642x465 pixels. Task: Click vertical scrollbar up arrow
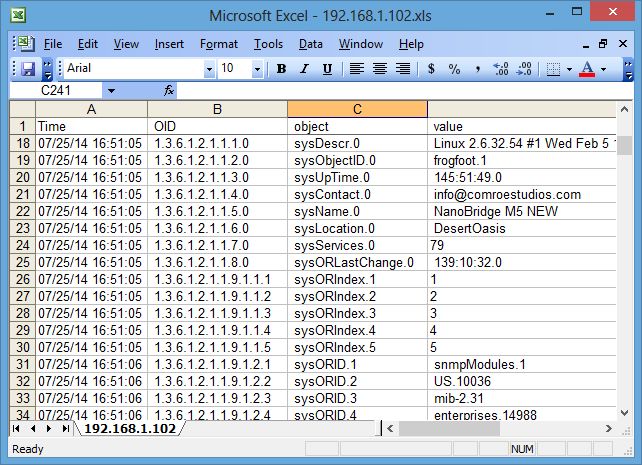(624, 109)
